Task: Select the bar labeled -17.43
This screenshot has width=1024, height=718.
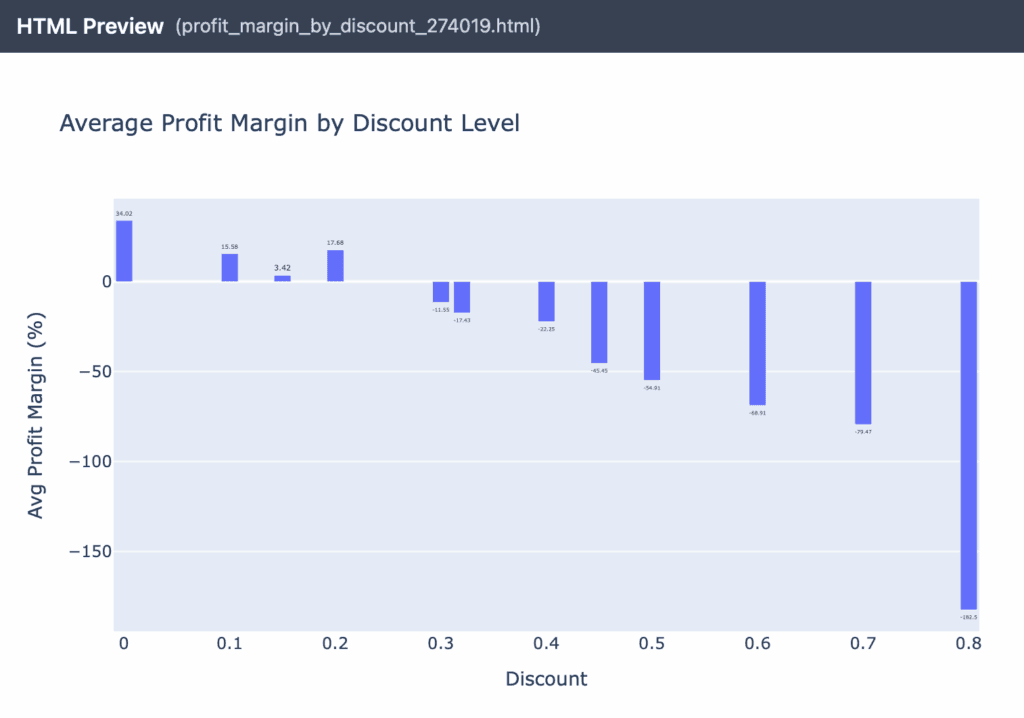Action: [462, 297]
